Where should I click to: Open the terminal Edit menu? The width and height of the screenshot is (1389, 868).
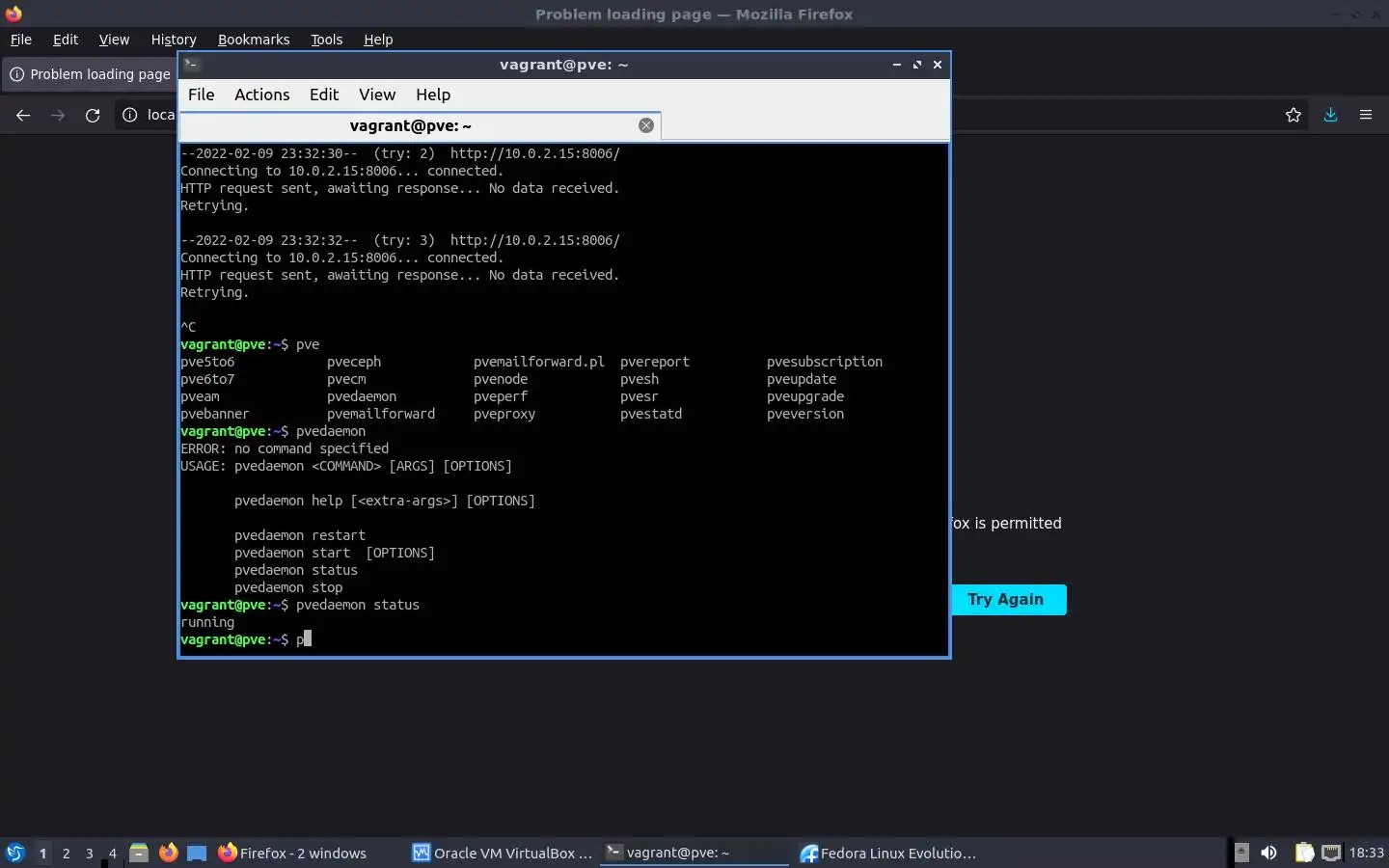[x=324, y=95]
